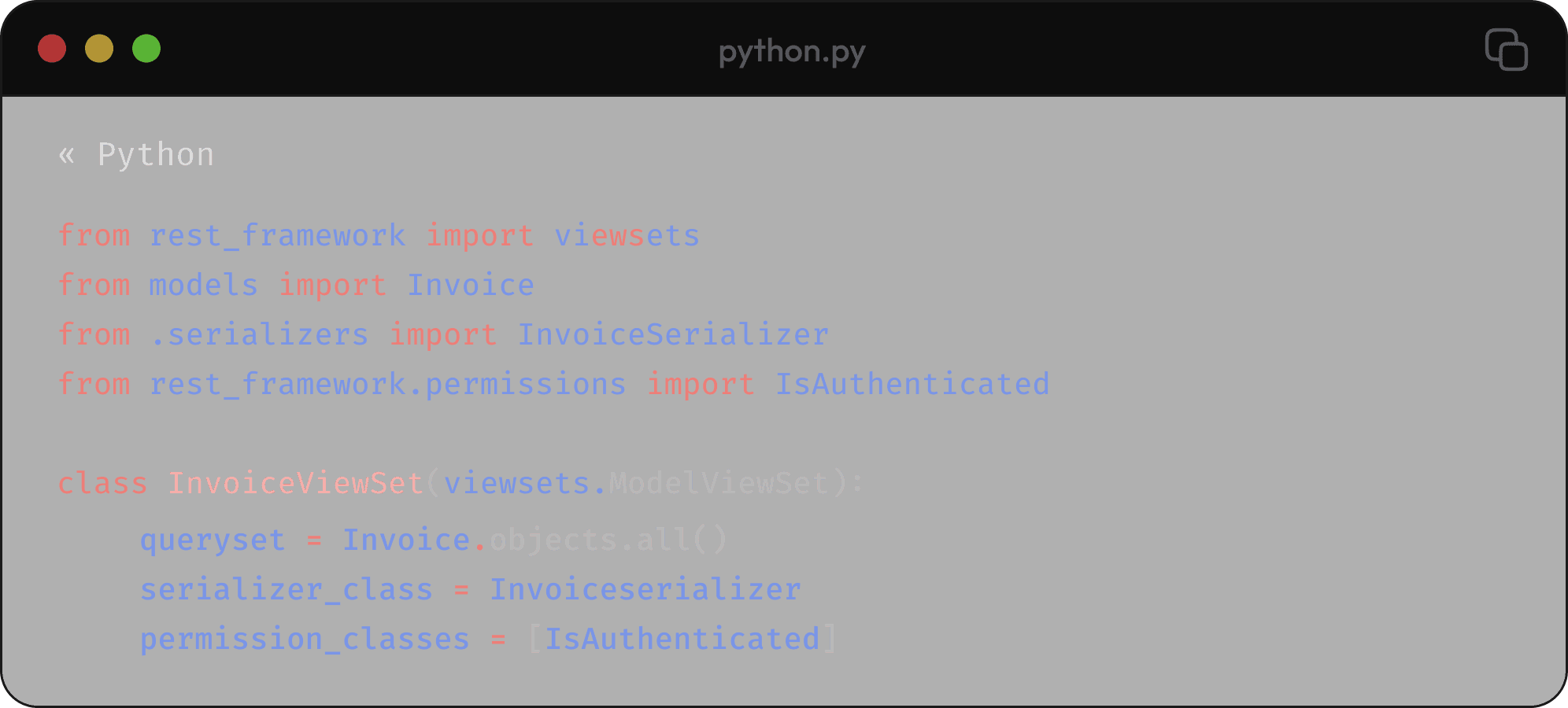The image size is (1568, 708).
Task: Click rest_framework in the first import line
Action: point(277,236)
